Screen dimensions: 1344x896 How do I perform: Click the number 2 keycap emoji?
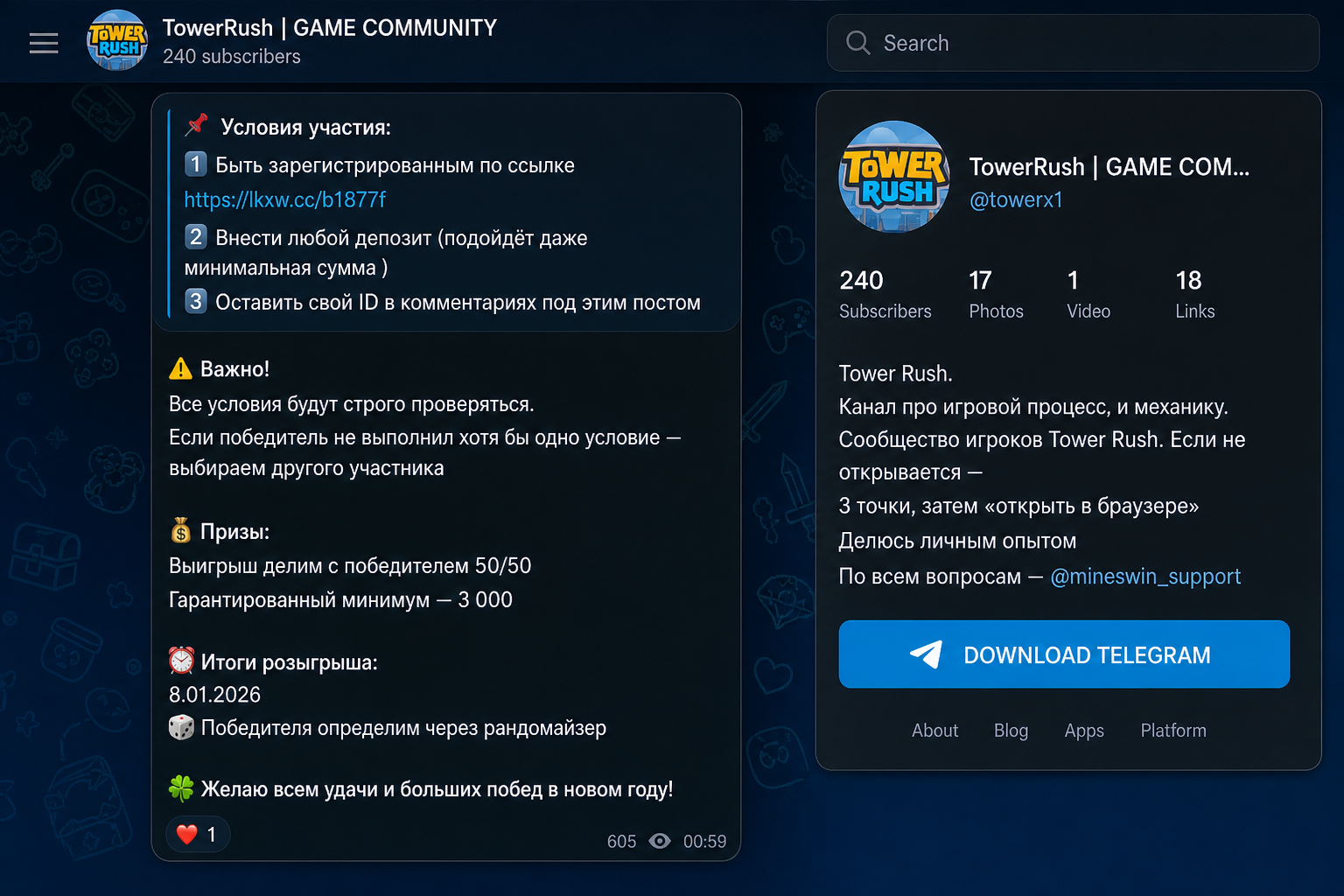click(196, 237)
